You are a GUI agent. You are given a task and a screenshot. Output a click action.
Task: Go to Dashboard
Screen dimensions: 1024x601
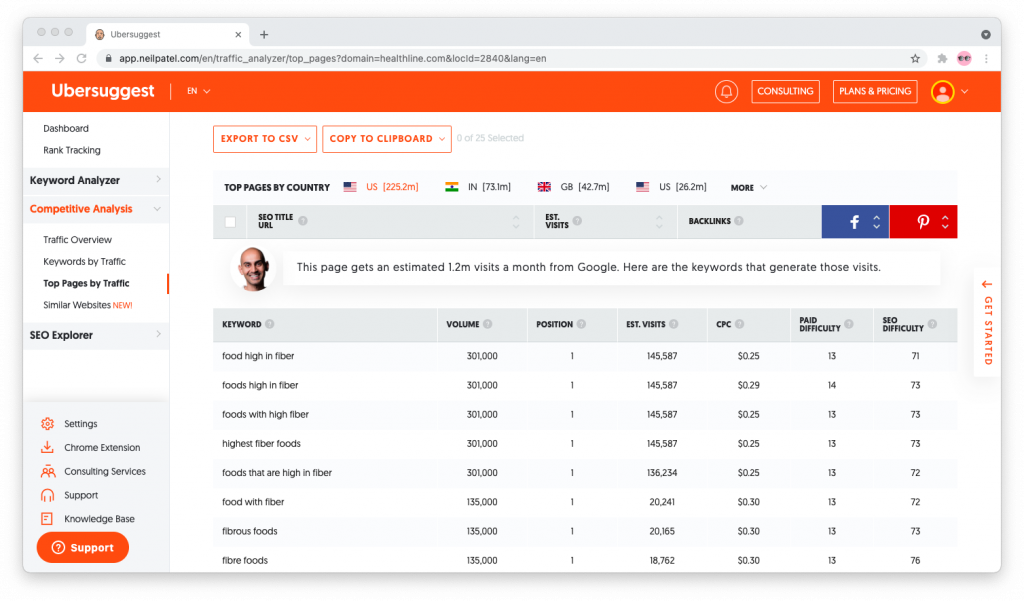(x=66, y=129)
